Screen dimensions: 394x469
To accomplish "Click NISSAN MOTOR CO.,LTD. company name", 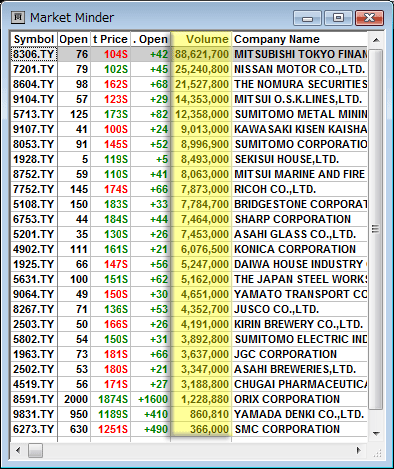I will coord(299,69).
